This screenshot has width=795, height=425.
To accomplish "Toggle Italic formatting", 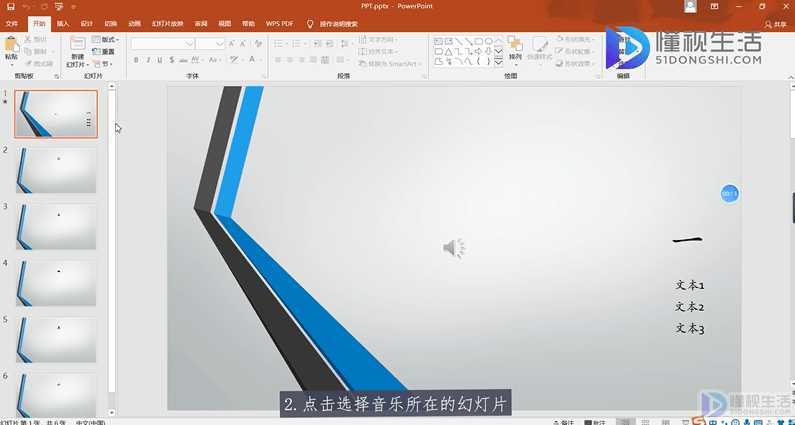I will coord(148,61).
